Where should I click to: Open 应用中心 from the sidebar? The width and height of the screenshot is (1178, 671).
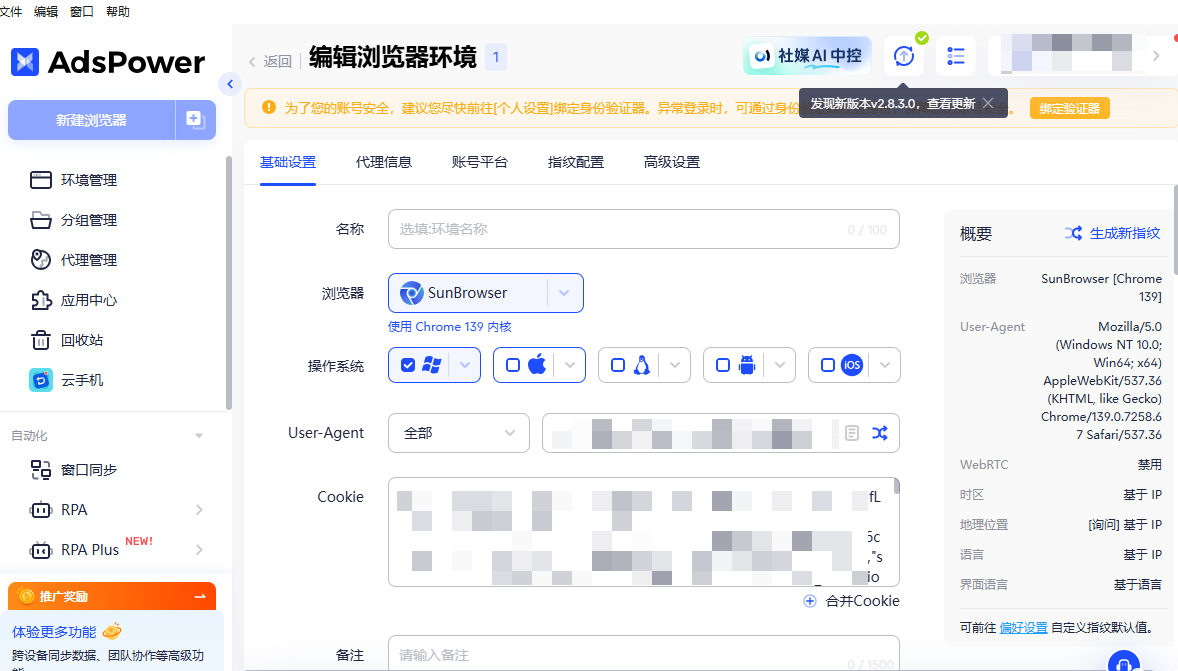click(88, 300)
